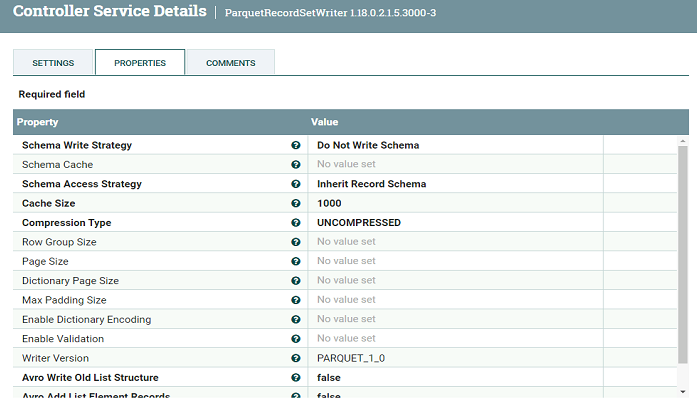Select the Compression Type property name
This screenshot has height=406, width=697.
pyautogui.click(x=67, y=223)
